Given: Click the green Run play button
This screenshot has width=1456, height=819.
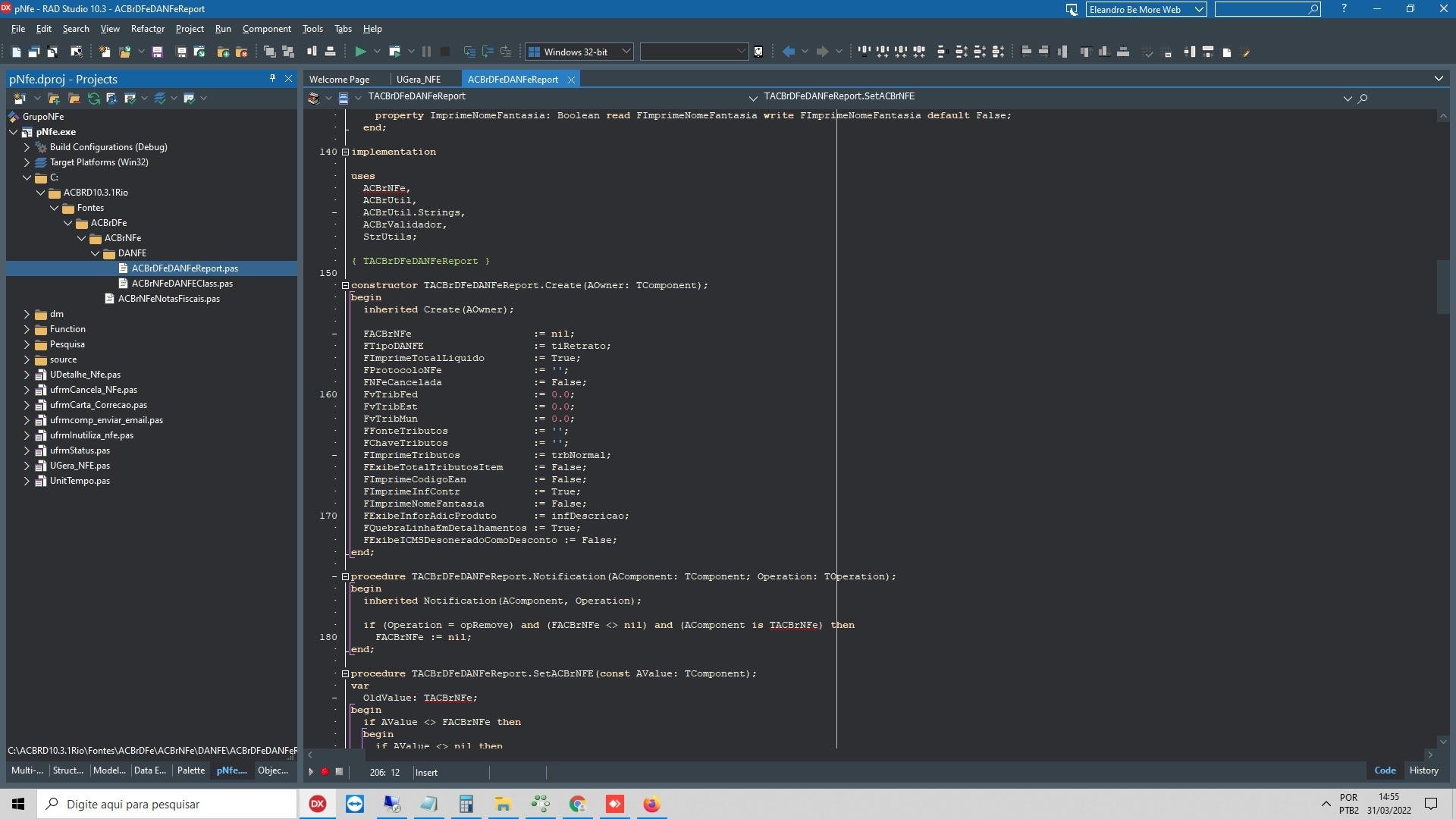Looking at the screenshot, I should click(360, 52).
